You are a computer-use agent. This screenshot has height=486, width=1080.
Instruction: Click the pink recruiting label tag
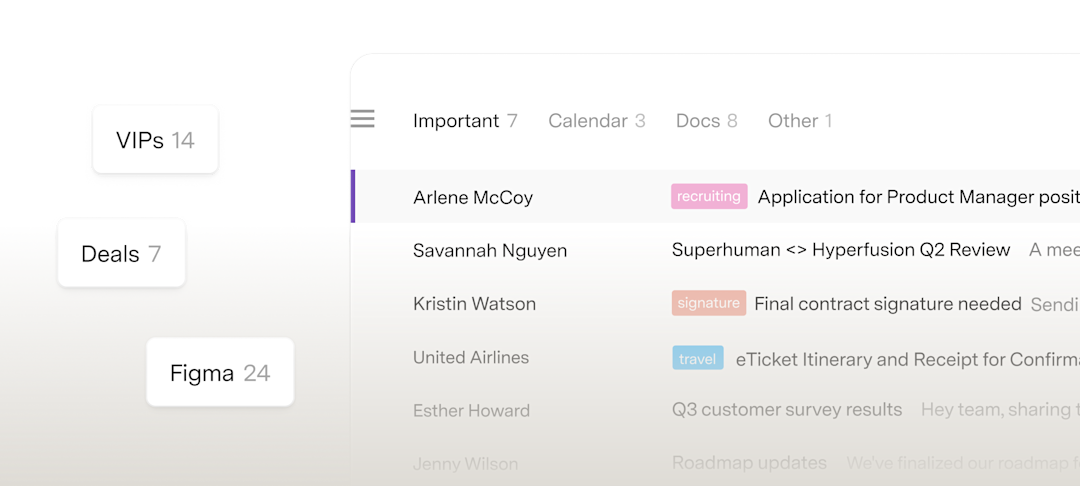click(709, 197)
